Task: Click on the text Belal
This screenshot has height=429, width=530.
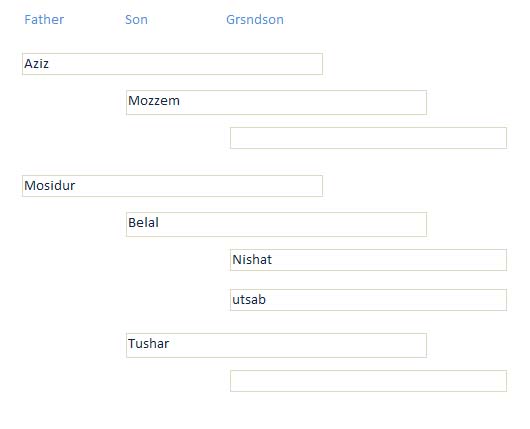Action: coord(143,223)
